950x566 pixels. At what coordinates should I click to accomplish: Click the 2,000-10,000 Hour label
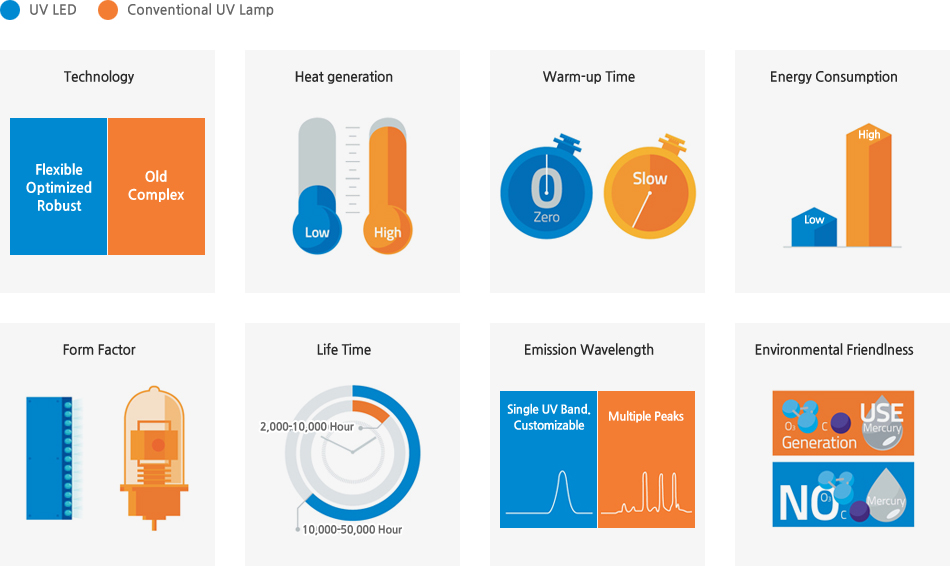(307, 427)
